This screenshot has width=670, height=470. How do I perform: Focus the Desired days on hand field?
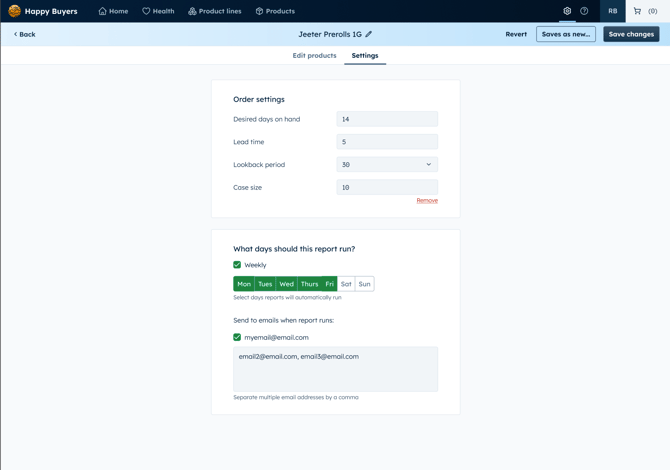pos(387,119)
